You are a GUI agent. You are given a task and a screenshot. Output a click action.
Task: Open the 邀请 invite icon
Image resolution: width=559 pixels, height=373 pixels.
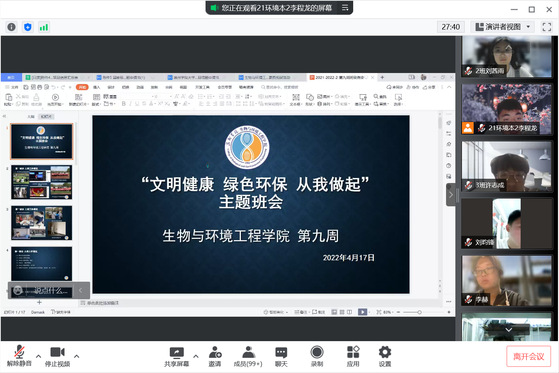pyautogui.click(x=215, y=356)
